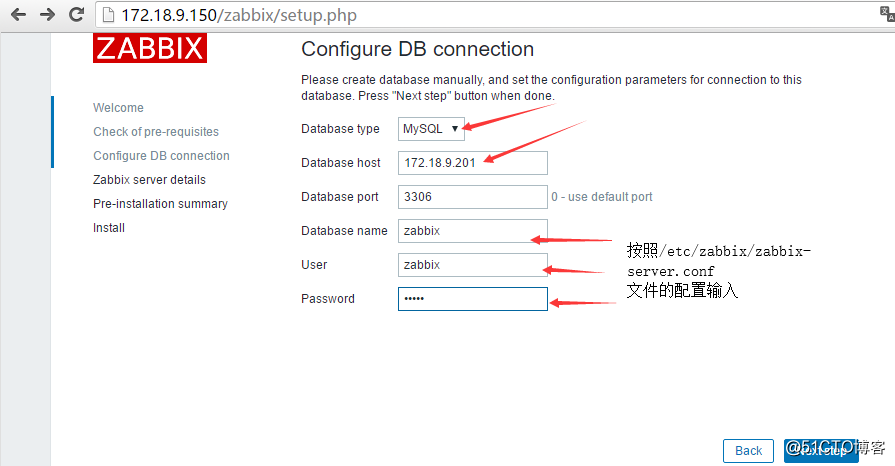This screenshot has height=466, width=895.
Task: Open the Database type MySQL dropdown
Action: pos(431,128)
